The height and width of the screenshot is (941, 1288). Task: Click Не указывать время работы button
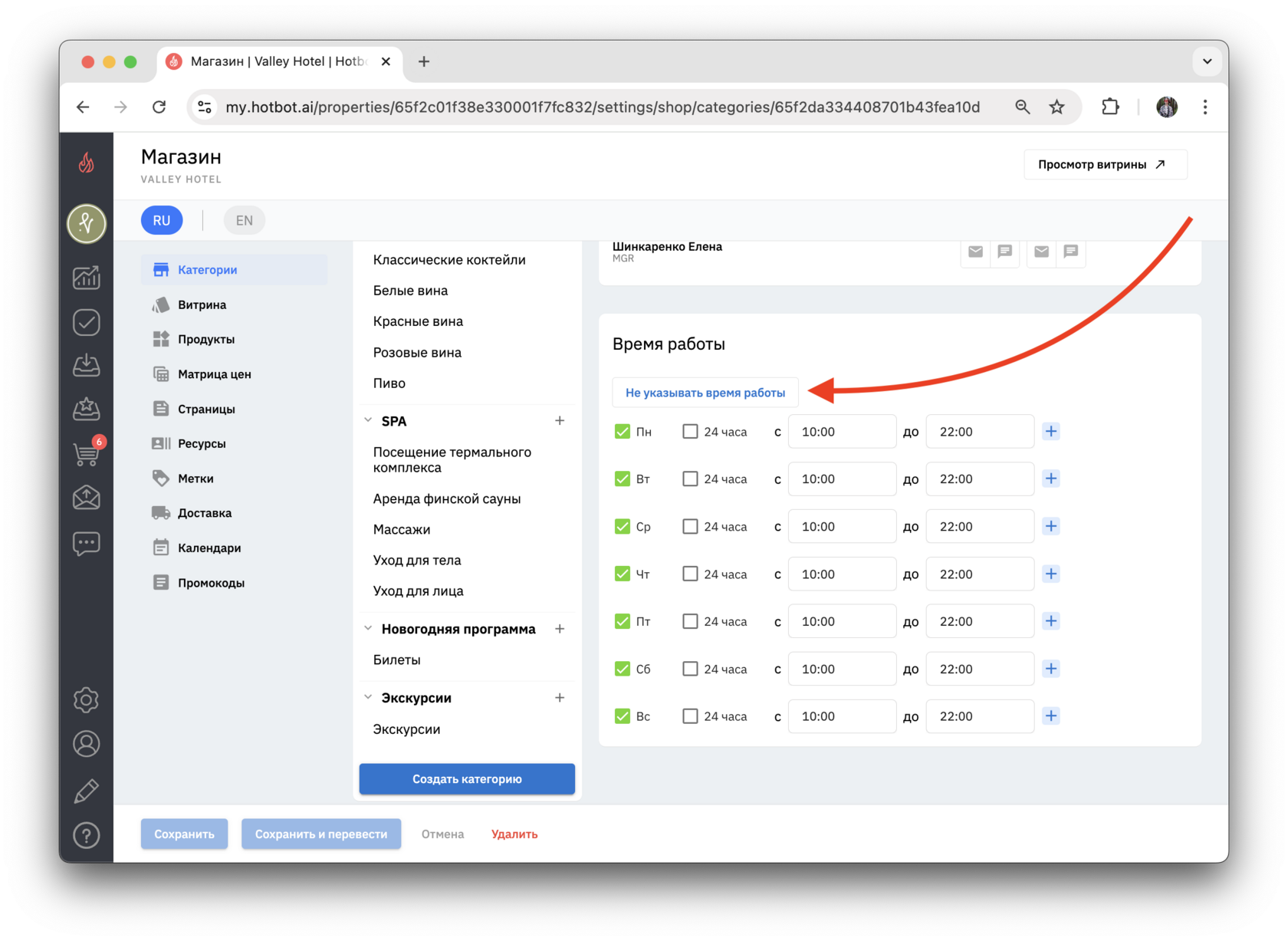(705, 393)
